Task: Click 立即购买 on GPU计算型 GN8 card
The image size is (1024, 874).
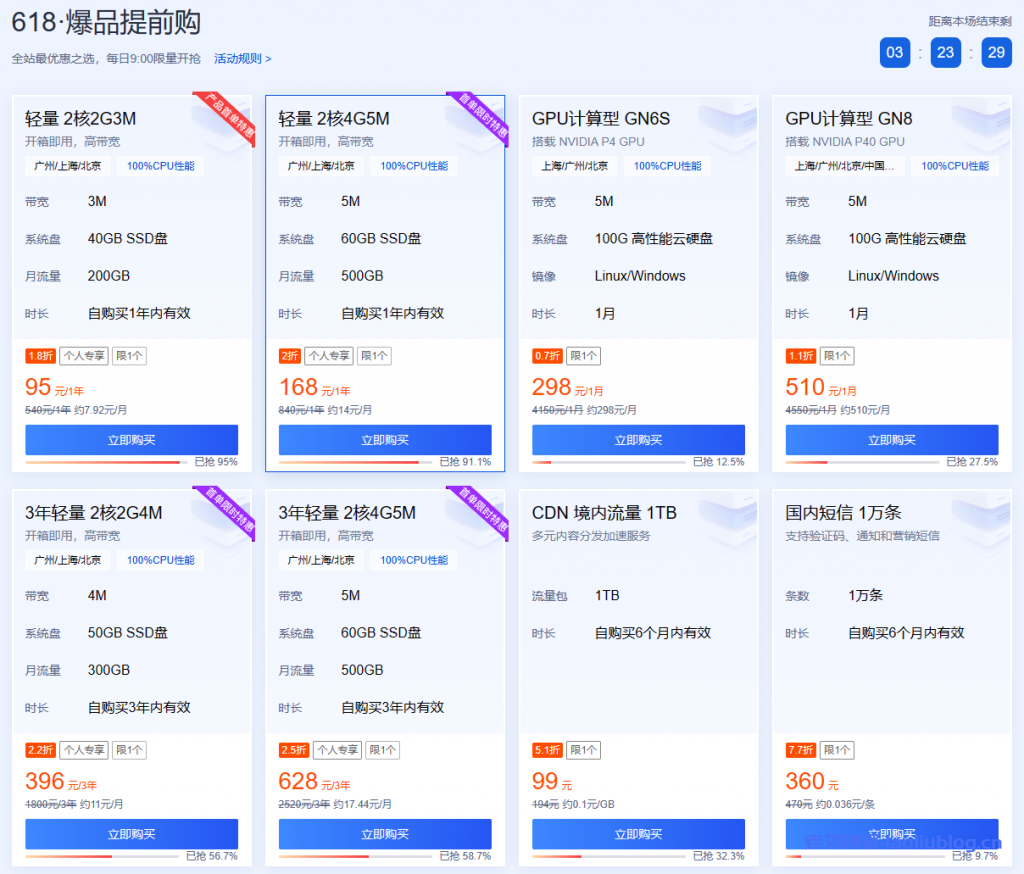Action: (x=893, y=439)
